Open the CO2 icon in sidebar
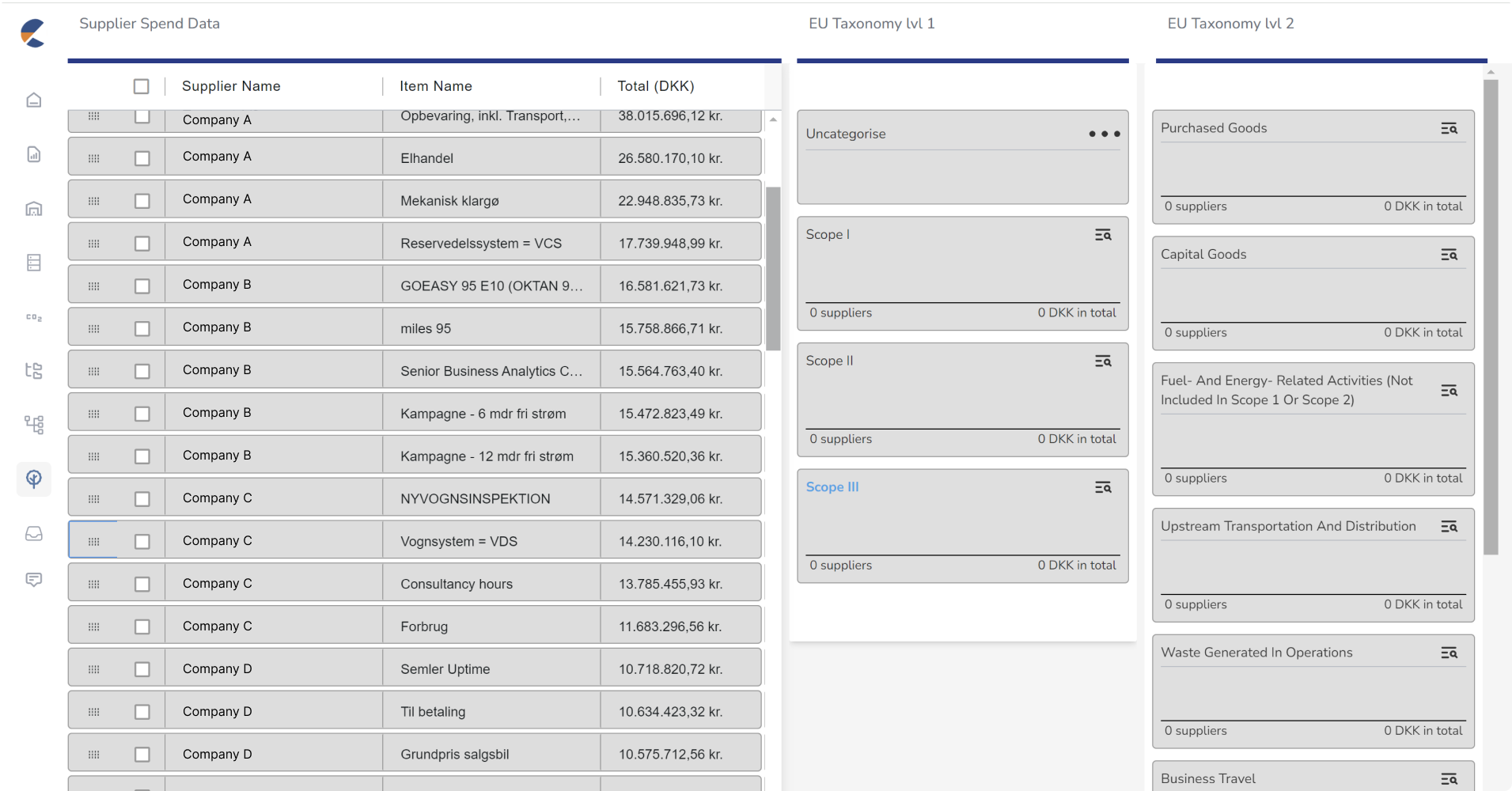The width and height of the screenshot is (1512, 791). 34,317
